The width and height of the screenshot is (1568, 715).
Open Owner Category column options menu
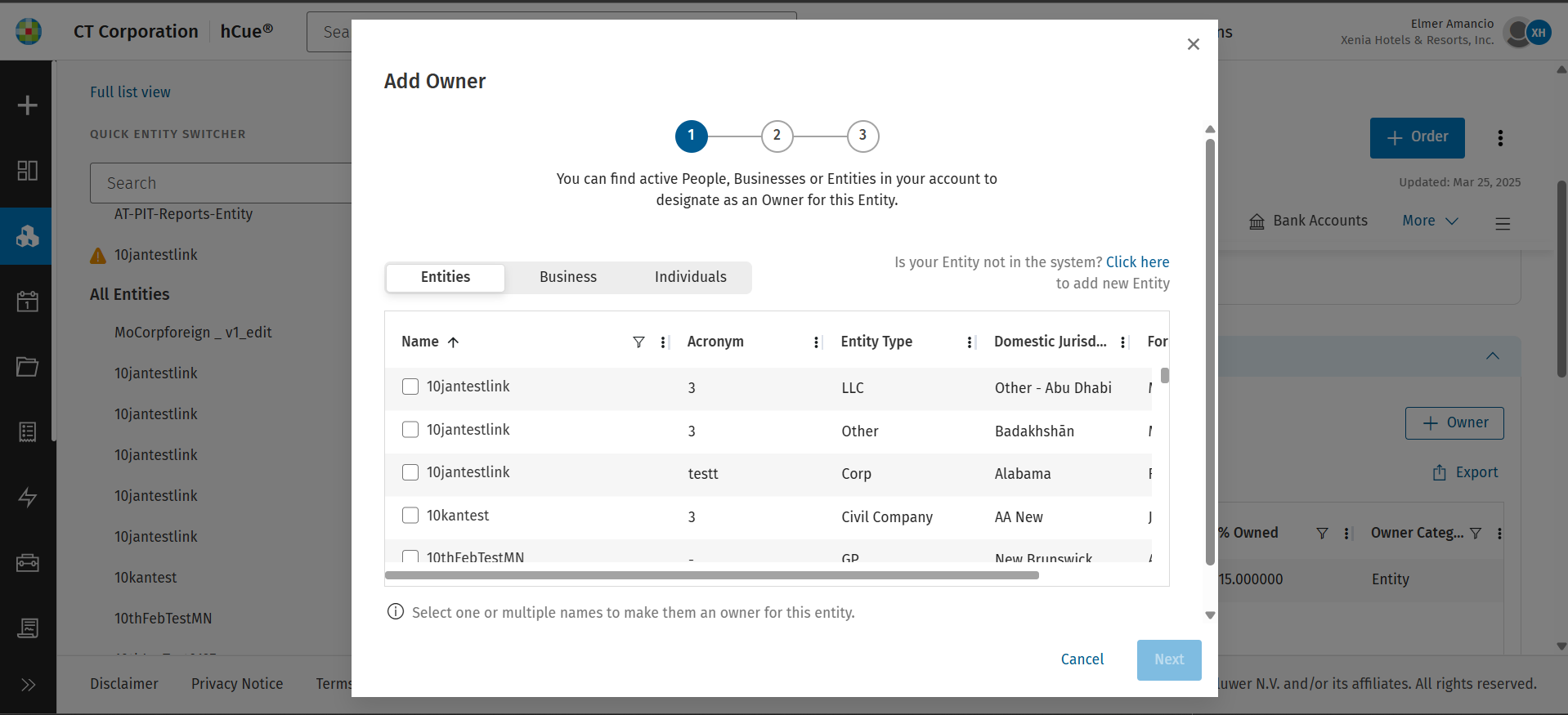1499,534
